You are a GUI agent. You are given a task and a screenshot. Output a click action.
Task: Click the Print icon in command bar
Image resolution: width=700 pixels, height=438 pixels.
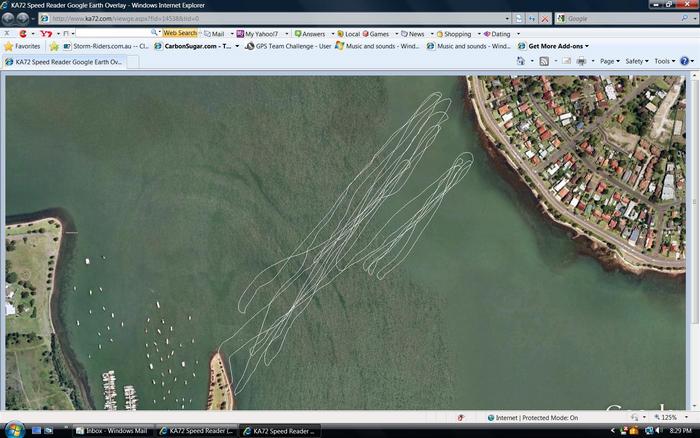coord(581,61)
